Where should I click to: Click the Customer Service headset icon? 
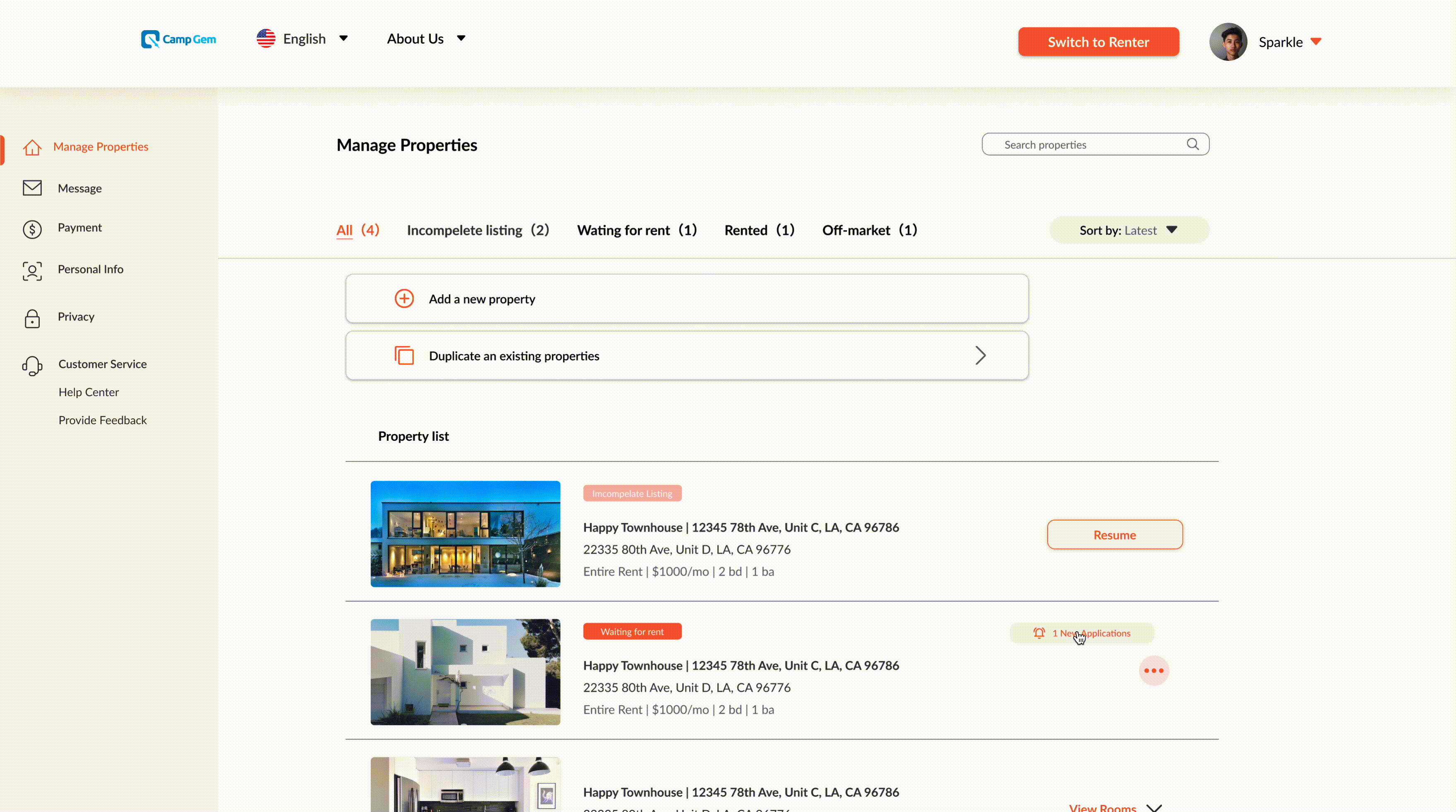[32, 365]
